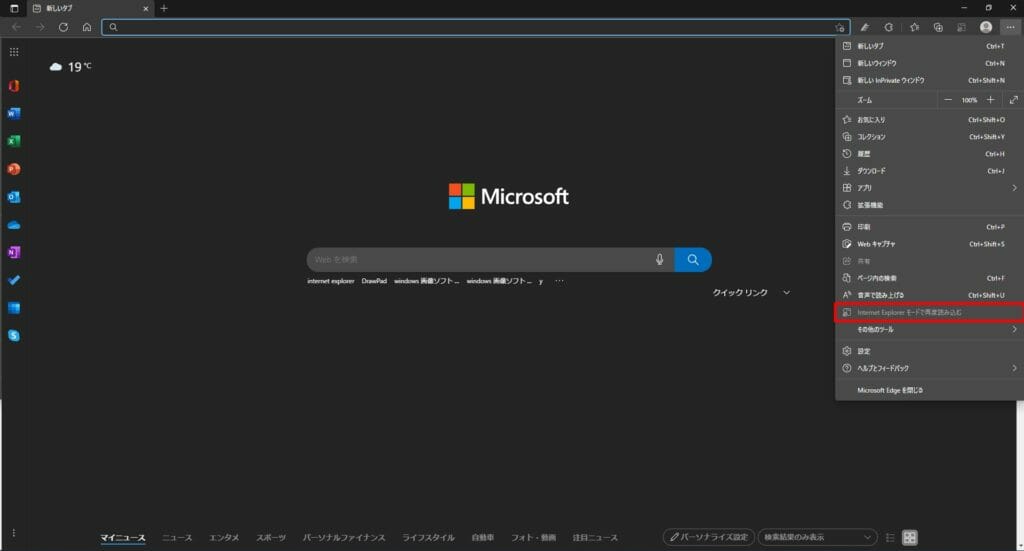
Task: Open お気に入り from the menu
Action: 929,120
